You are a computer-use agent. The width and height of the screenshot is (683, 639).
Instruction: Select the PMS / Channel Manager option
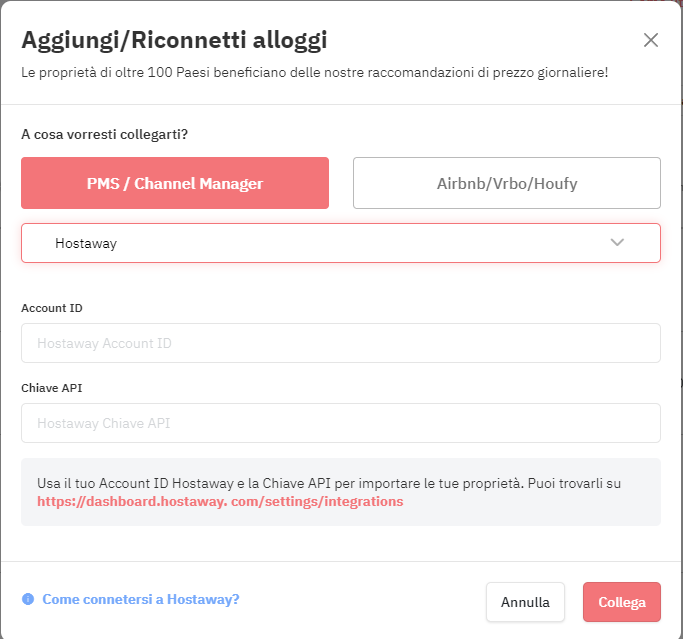(175, 183)
